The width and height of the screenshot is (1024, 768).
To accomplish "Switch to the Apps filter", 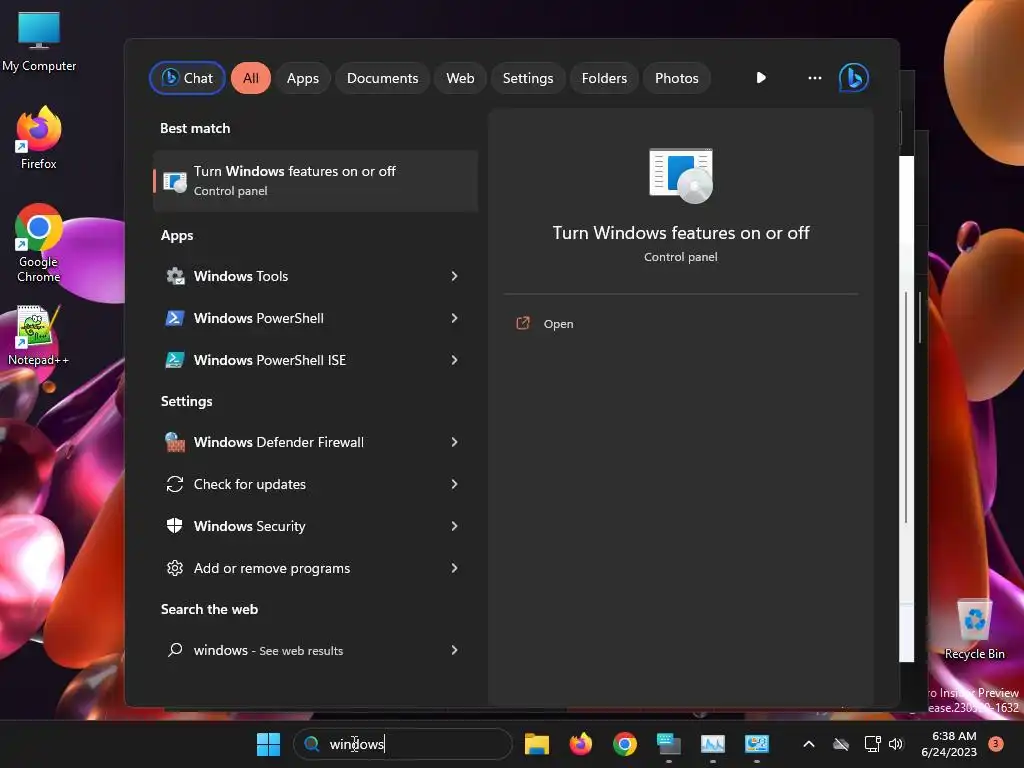I will (x=302, y=78).
